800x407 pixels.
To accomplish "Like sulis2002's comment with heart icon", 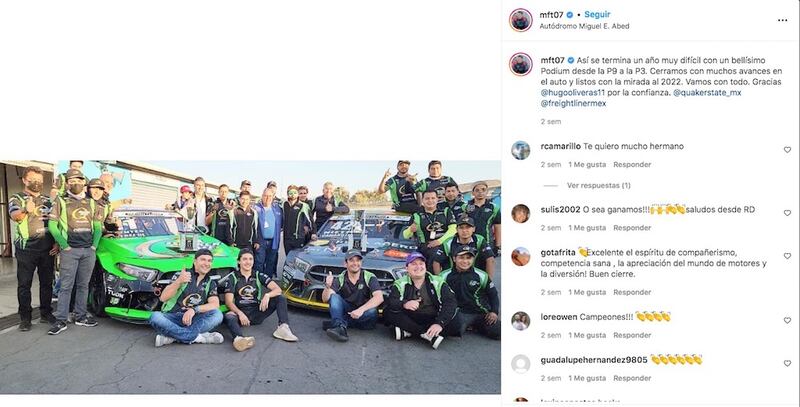I will click(787, 213).
